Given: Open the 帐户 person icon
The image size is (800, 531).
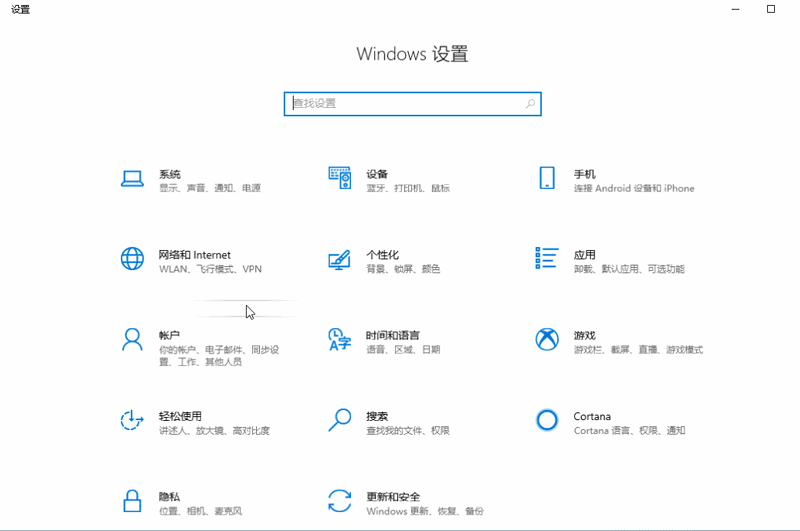Looking at the screenshot, I should pyautogui.click(x=132, y=340).
